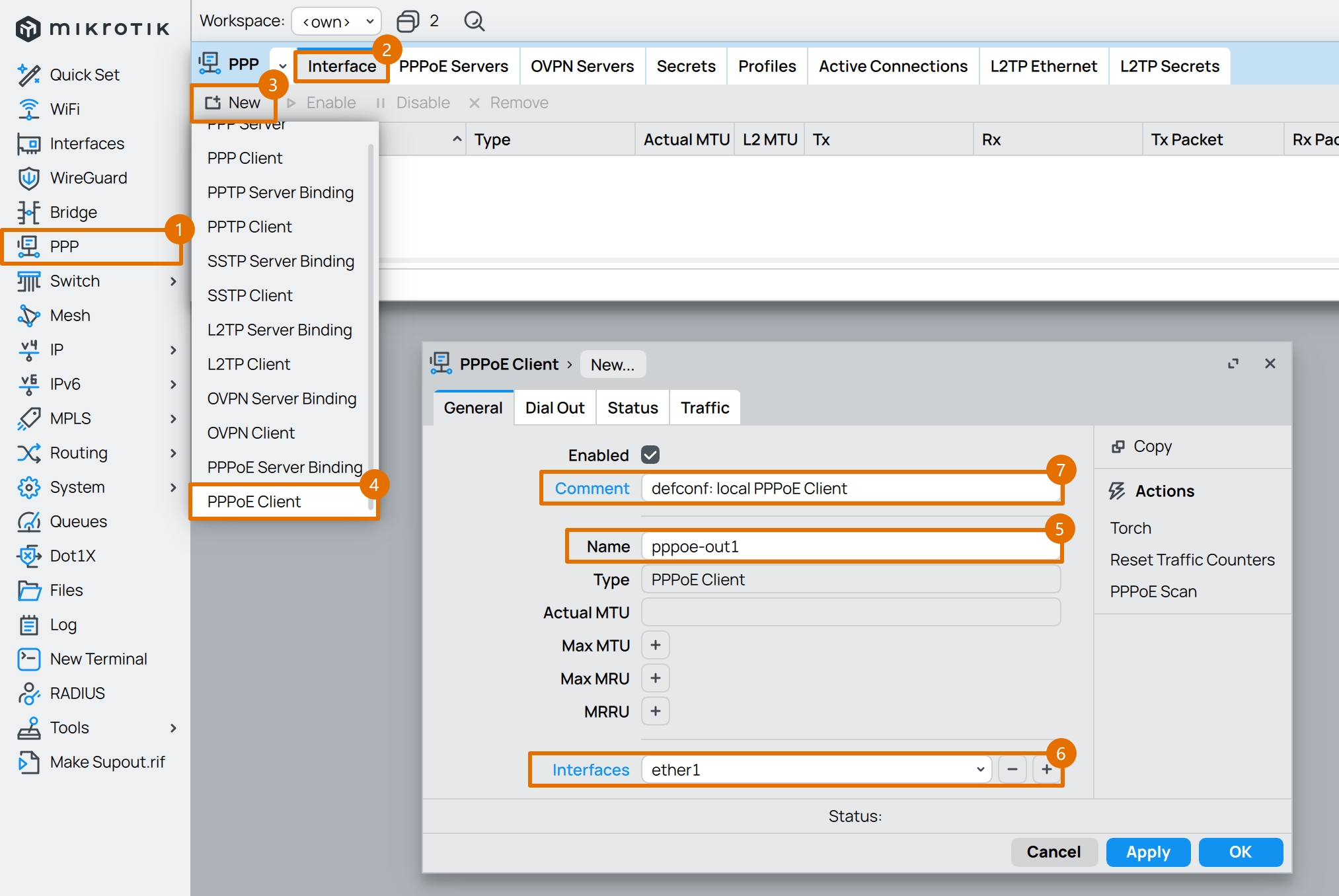
Task: Click PPPoE Scan action link
Action: click(1153, 591)
